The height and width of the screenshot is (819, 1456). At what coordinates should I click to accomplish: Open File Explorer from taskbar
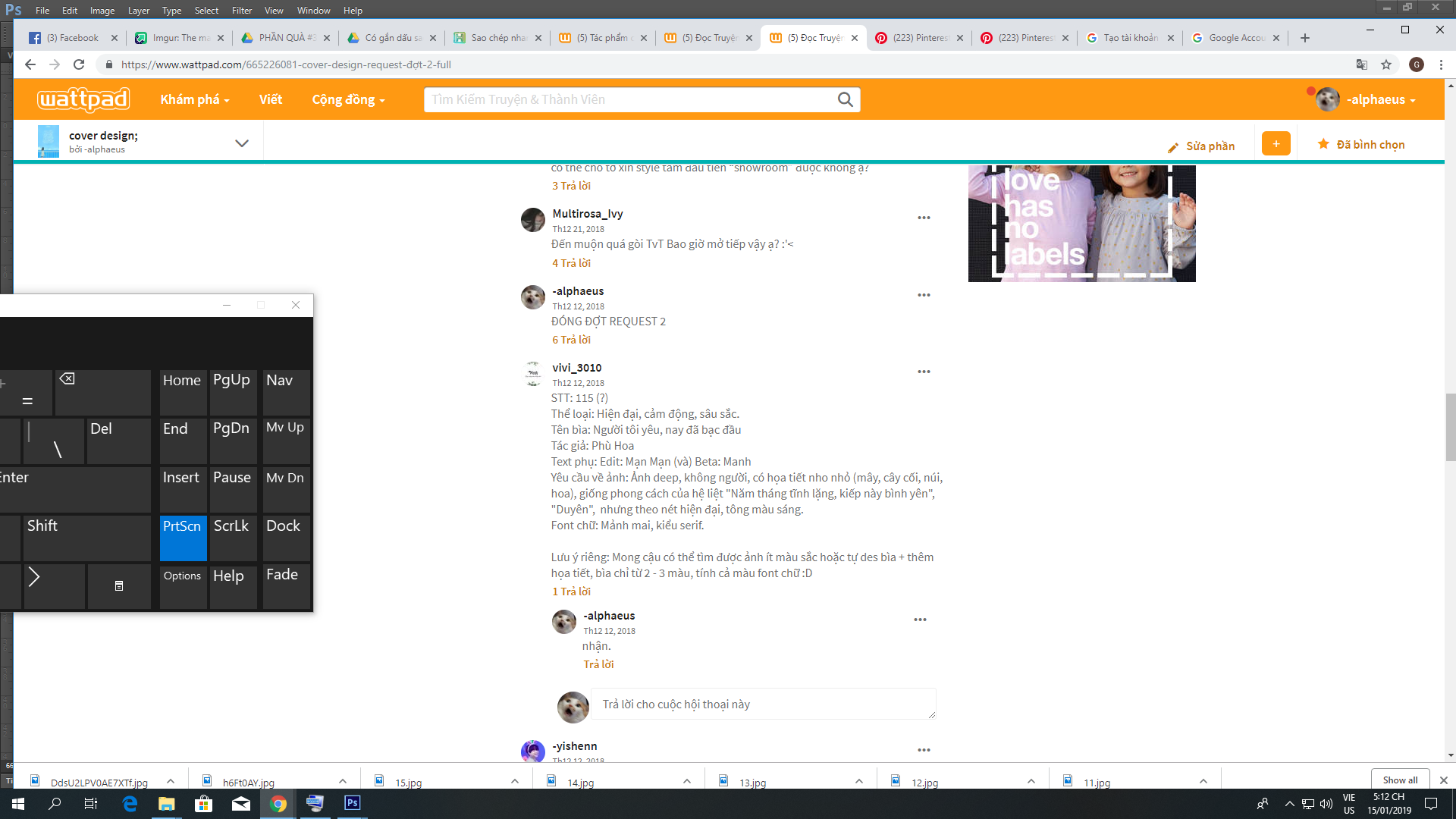coord(166,804)
